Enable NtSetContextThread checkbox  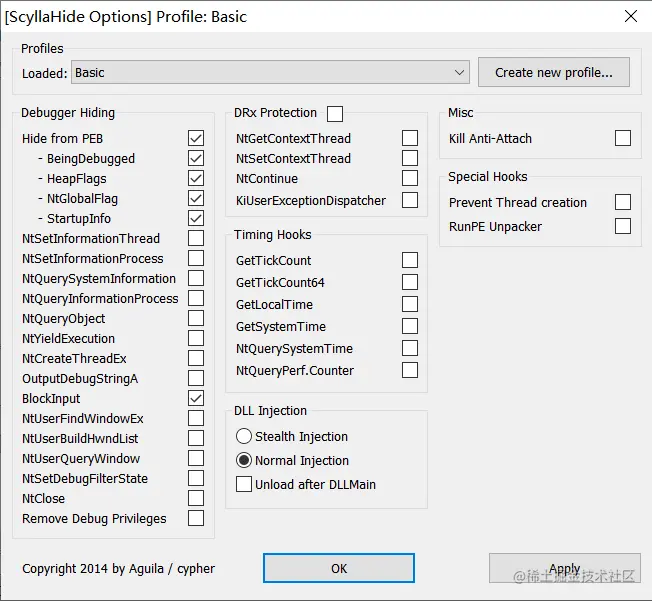410,158
